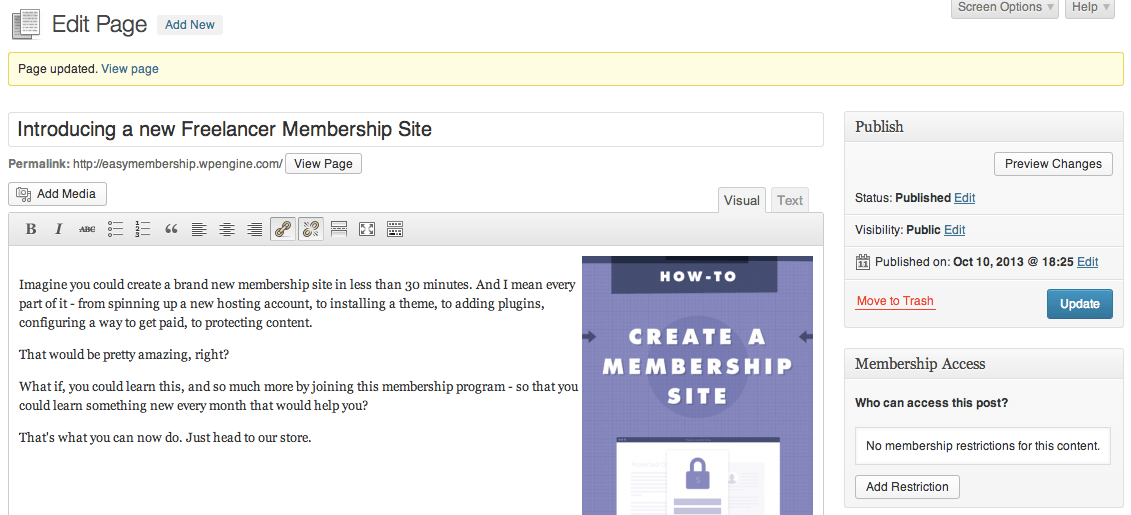Expand the Screen Options dropdown
The height and width of the screenshot is (515, 1131).
1005,8
